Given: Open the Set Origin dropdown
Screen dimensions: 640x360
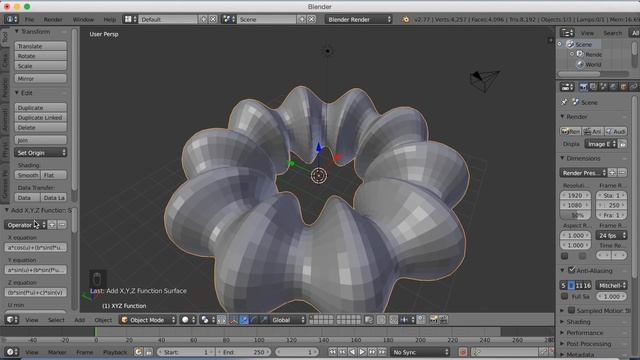Looking at the screenshot, I should (40, 153).
